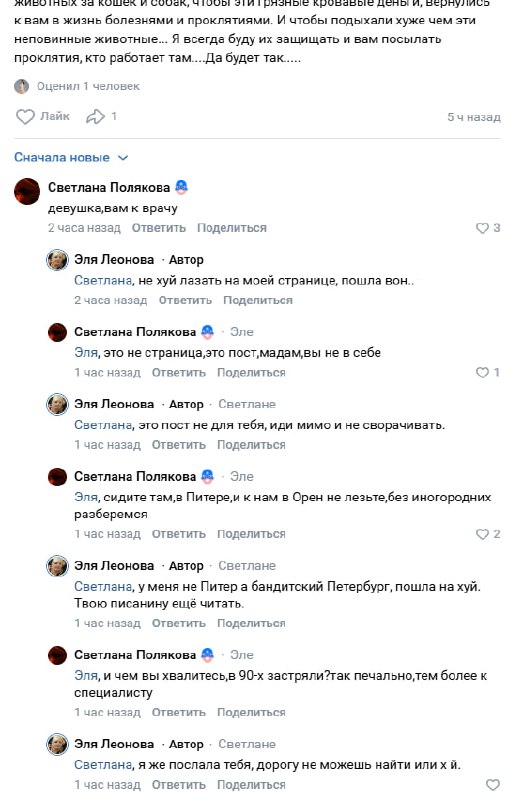Like the comment "это не страница,это пост"
This screenshot has height=800, width=508.
coord(482,372)
